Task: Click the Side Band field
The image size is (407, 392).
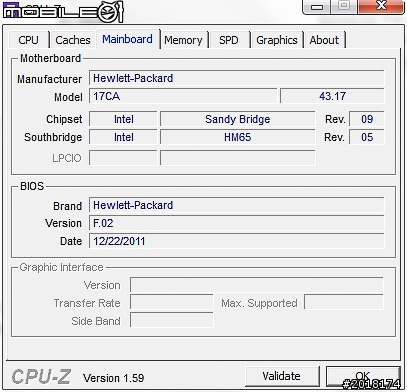Action: click(172, 321)
